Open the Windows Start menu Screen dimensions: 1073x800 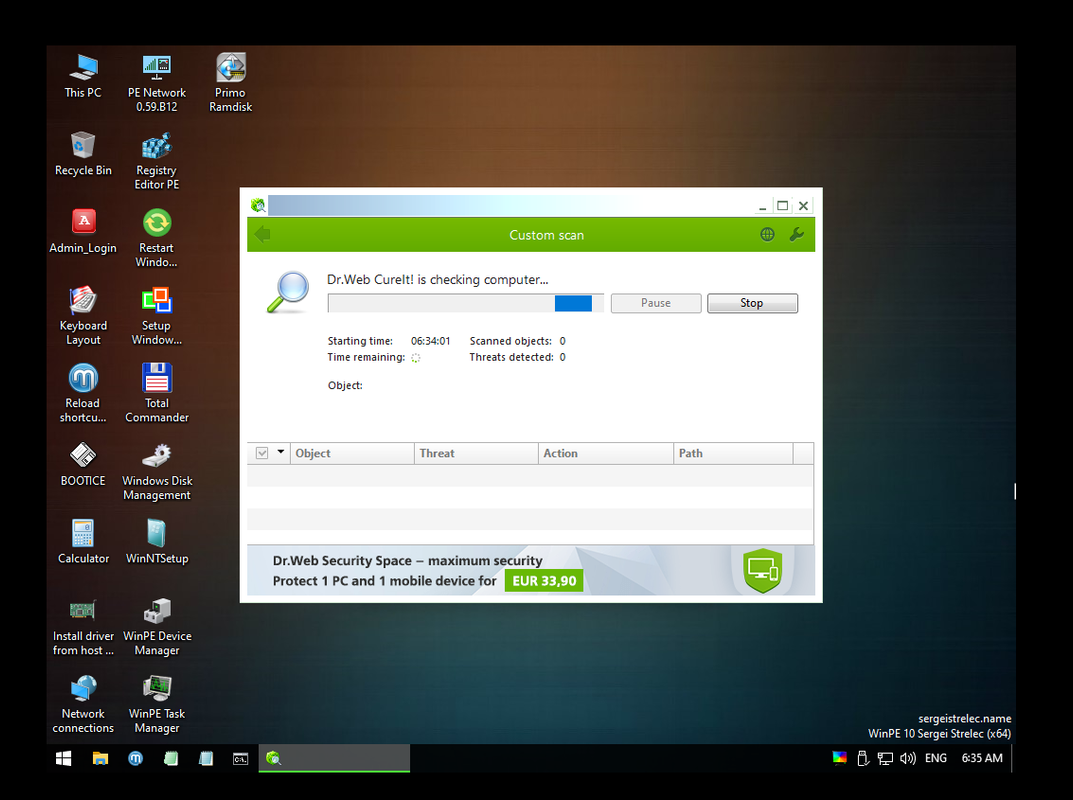click(x=64, y=758)
